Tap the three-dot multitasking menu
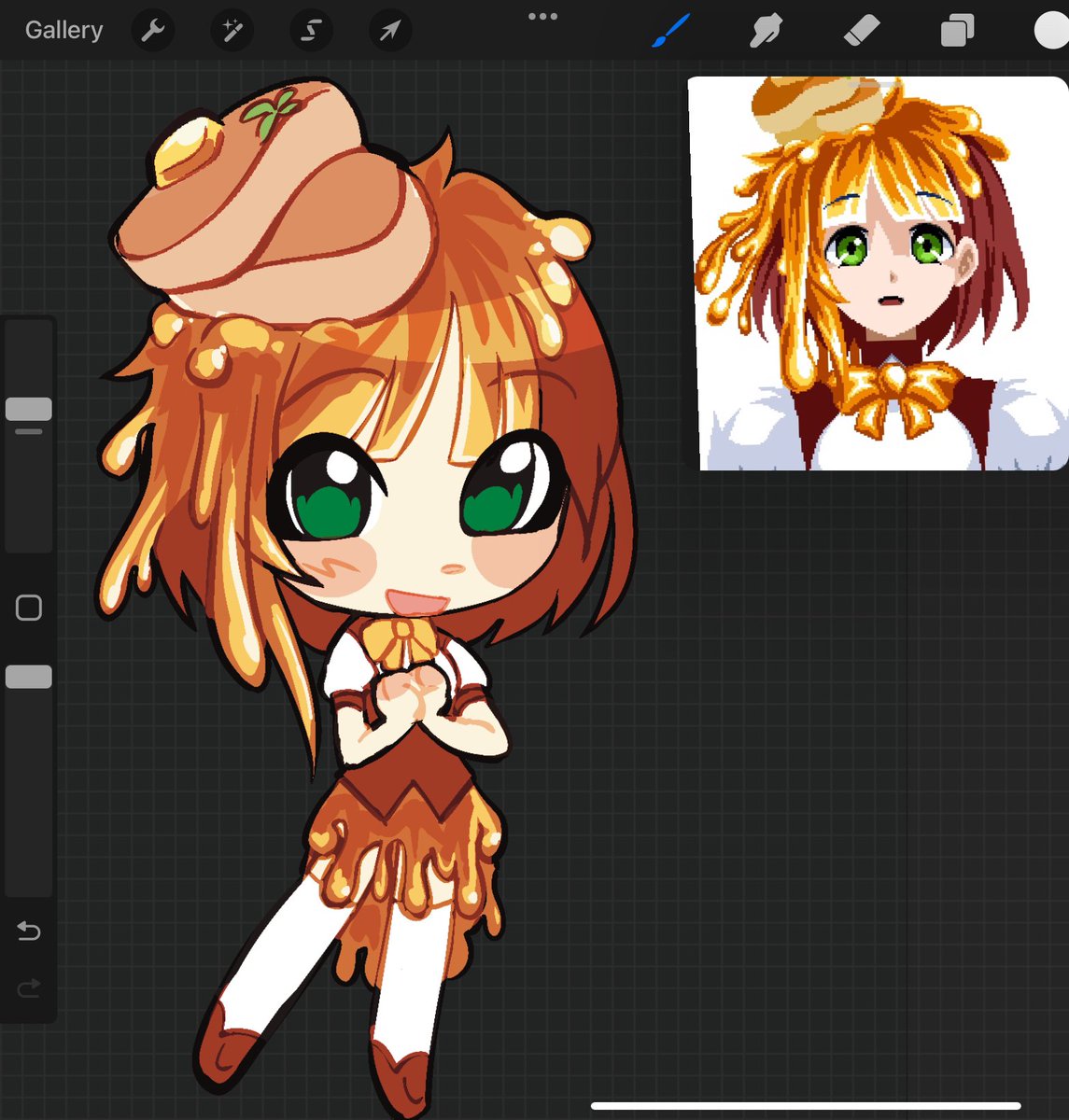1069x1120 pixels. (x=542, y=16)
